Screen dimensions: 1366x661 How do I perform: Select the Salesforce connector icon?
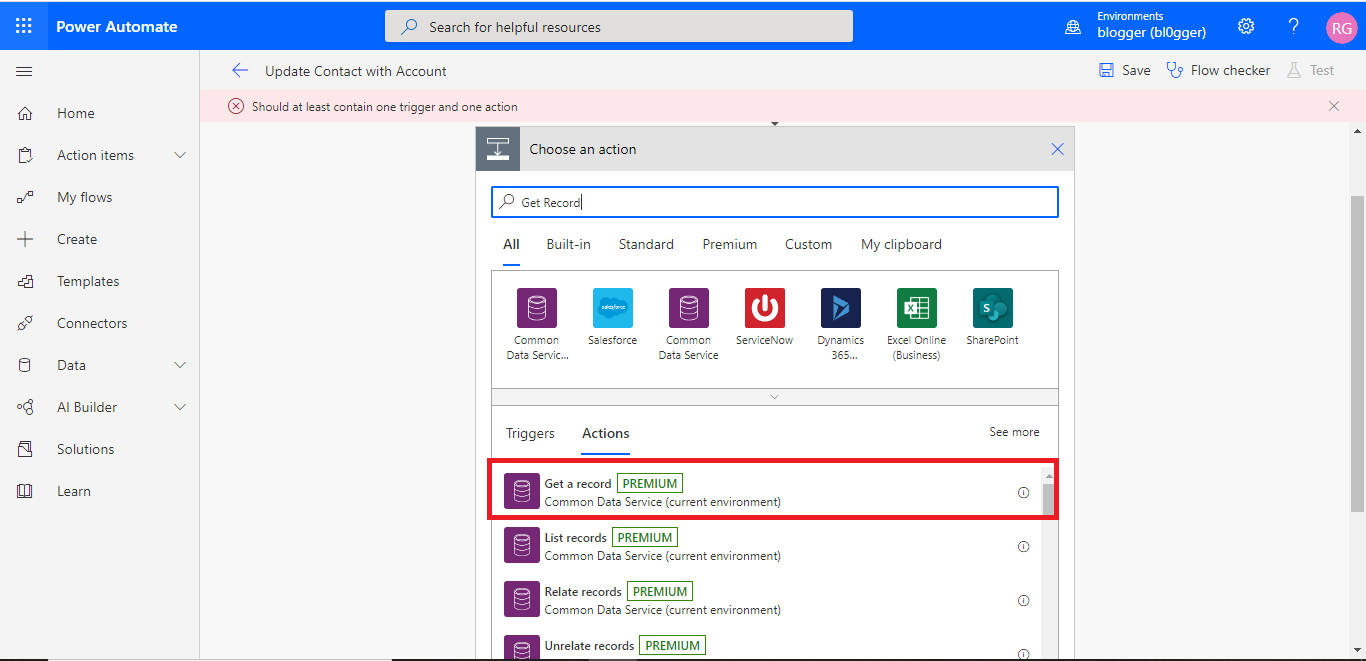pyautogui.click(x=613, y=308)
